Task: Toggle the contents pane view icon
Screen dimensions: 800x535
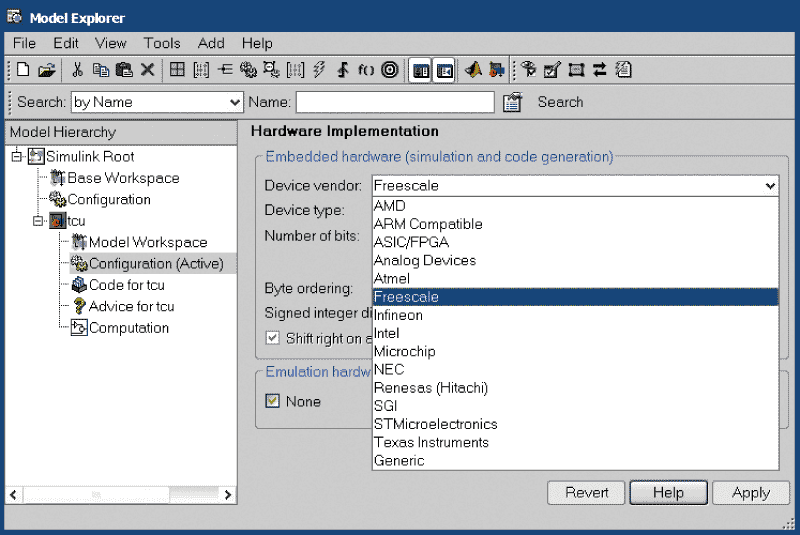Action: point(421,71)
